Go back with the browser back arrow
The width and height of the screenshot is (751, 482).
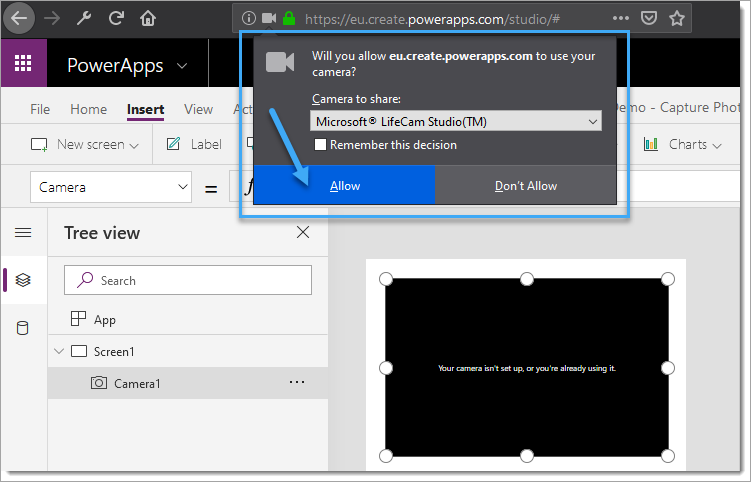19,19
